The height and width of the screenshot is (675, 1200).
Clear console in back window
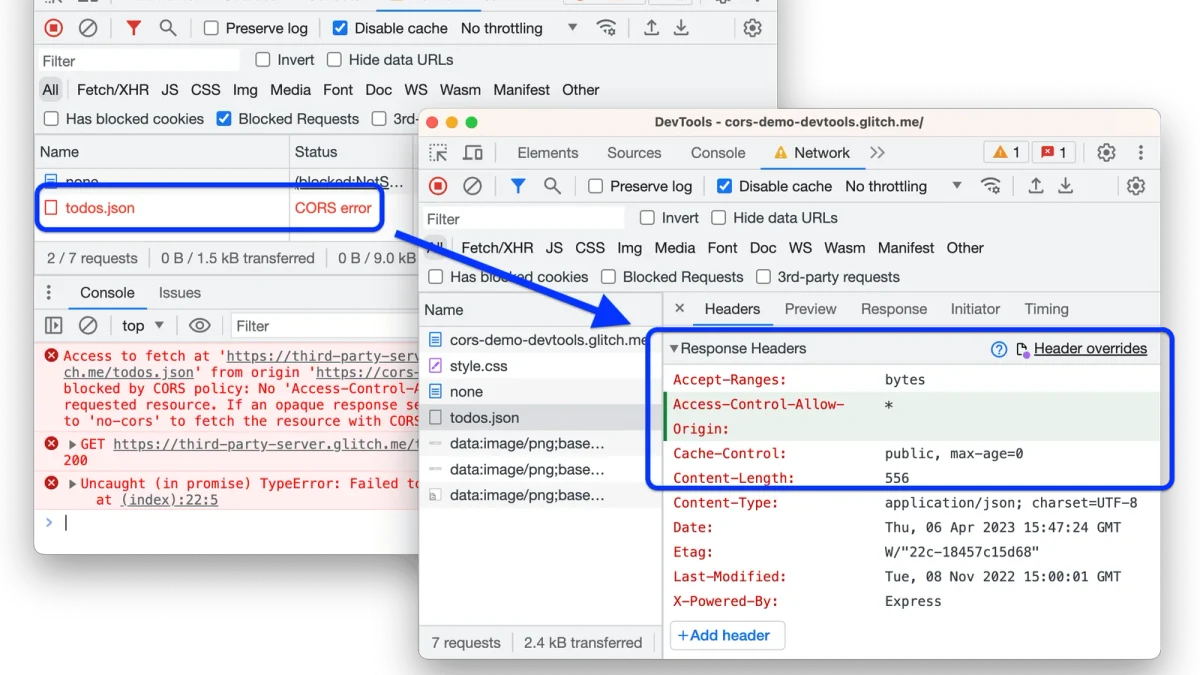[x=88, y=325]
